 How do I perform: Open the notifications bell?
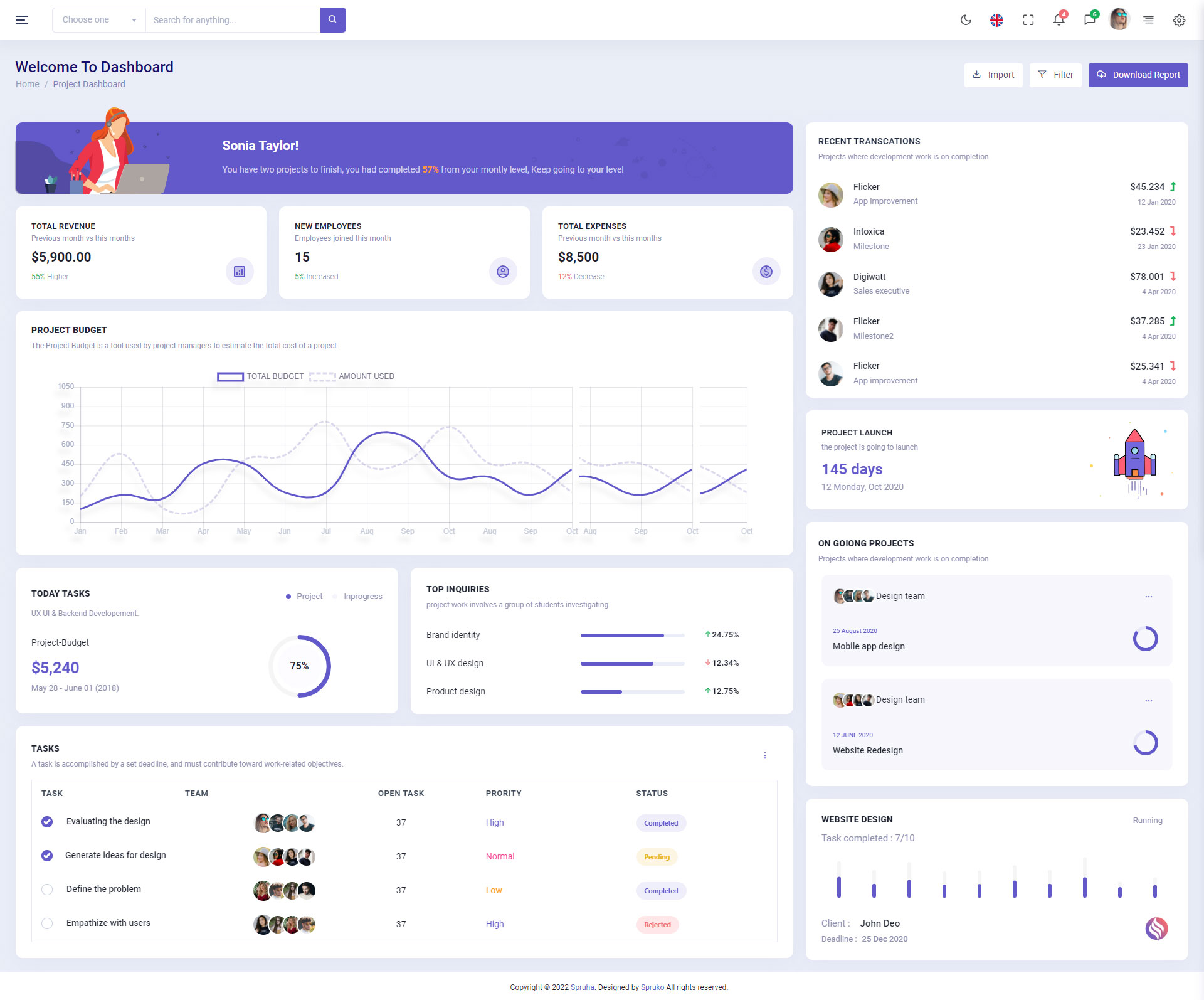[1059, 20]
